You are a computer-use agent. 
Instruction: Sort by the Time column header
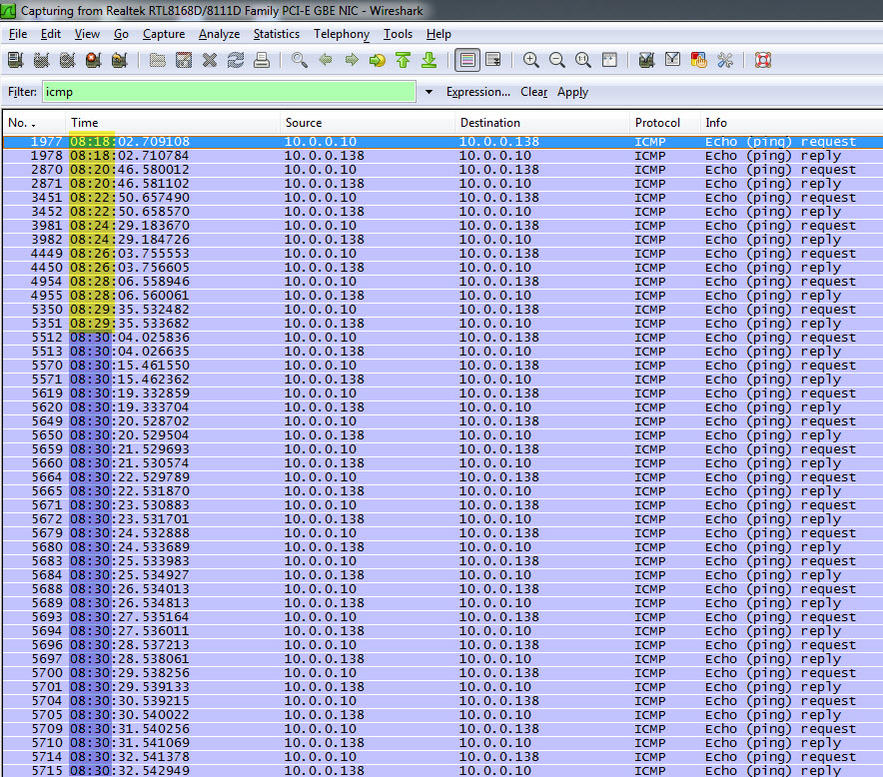click(x=172, y=123)
